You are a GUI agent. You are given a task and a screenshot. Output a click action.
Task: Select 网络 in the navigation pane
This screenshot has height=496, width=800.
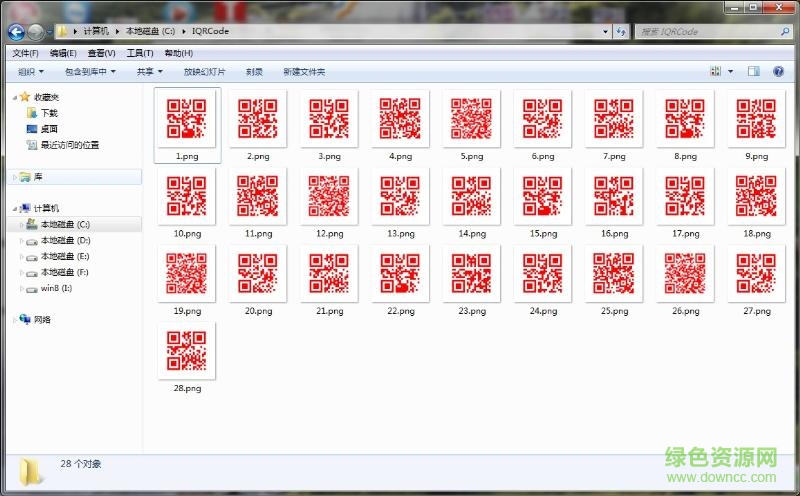click(42, 320)
